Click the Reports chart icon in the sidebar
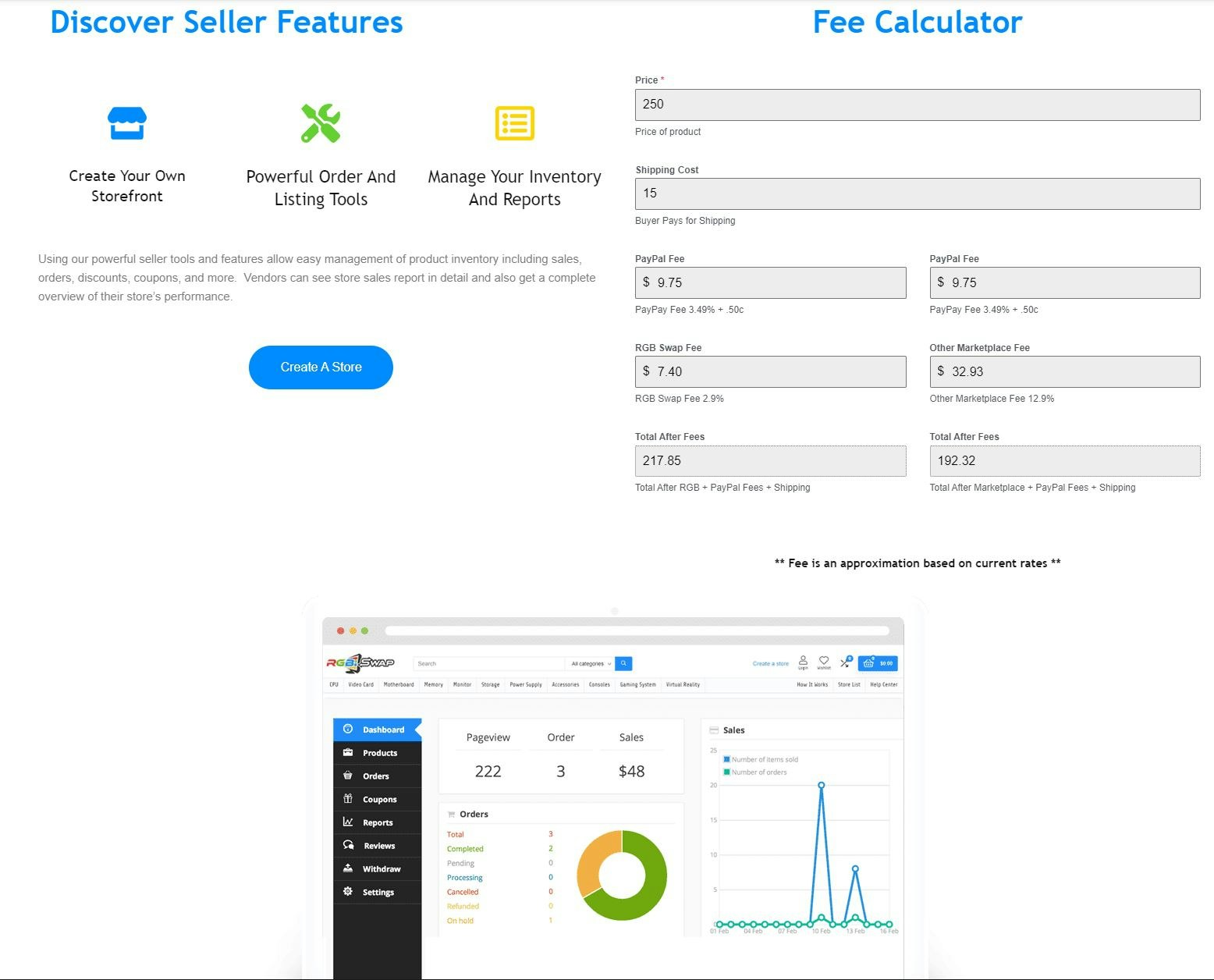 click(348, 822)
